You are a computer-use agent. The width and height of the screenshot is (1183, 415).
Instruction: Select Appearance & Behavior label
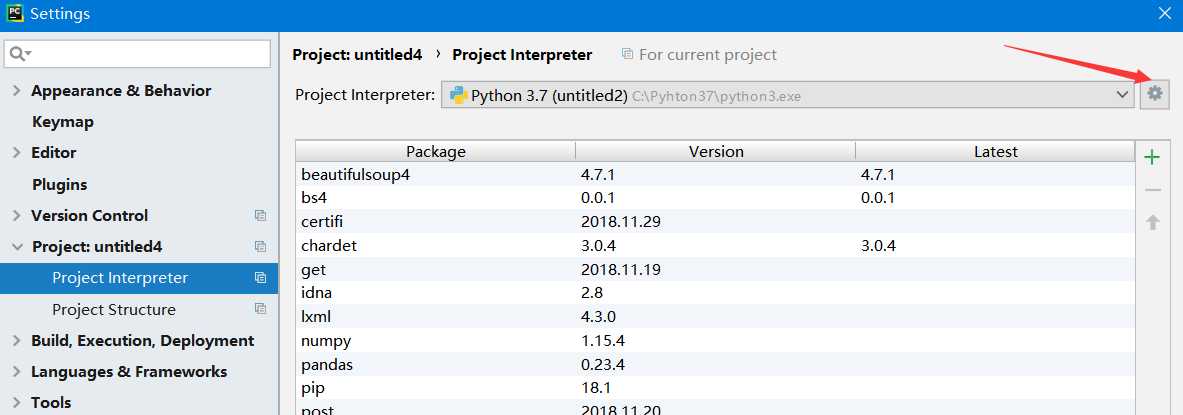click(121, 91)
